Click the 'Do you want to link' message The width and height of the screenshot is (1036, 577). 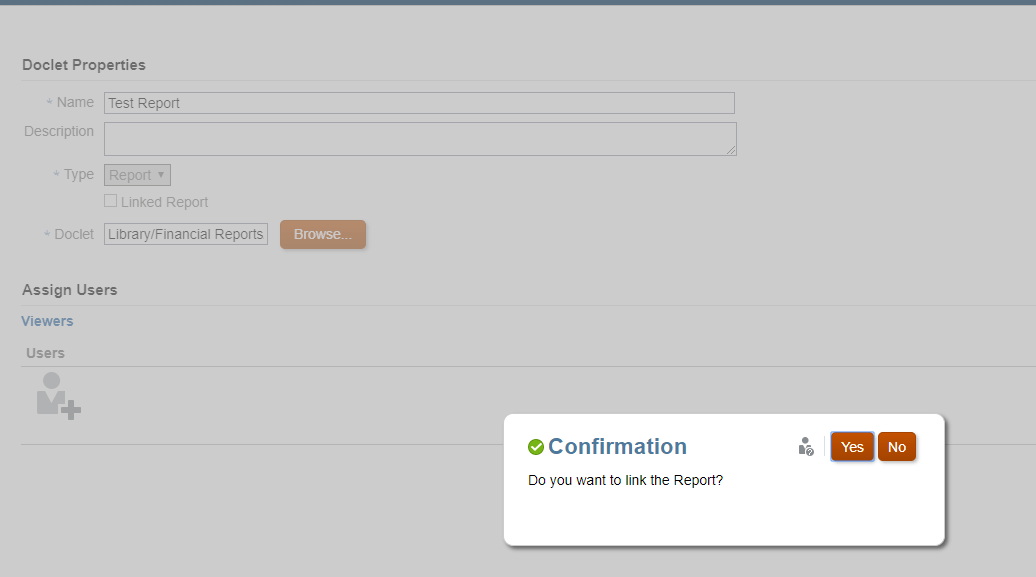(x=625, y=480)
